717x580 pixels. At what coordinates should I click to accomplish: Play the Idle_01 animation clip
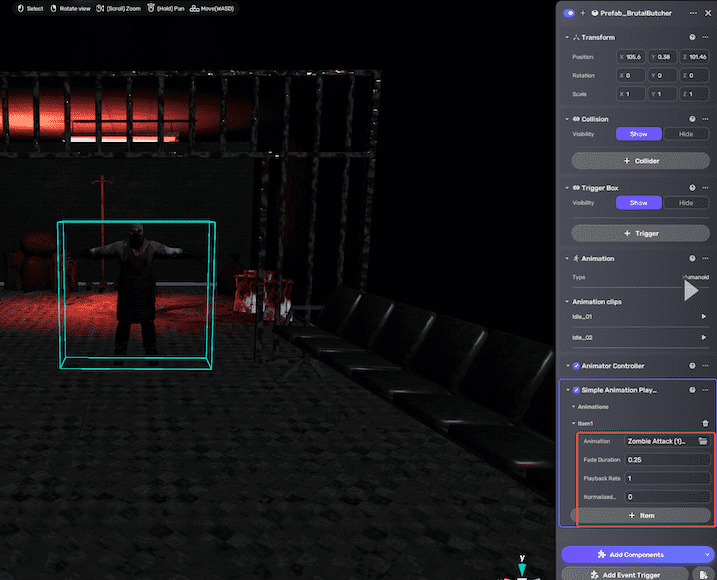tap(704, 317)
